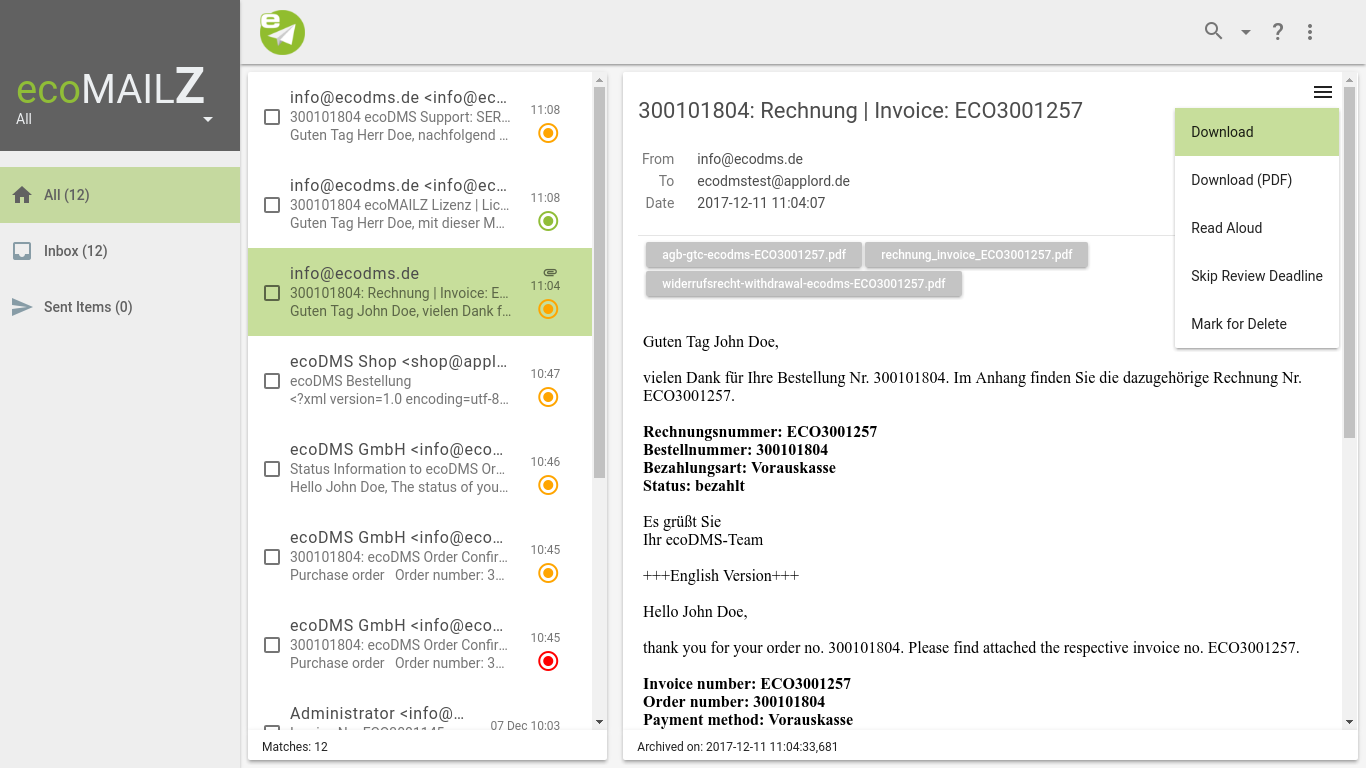Click the inbox tray icon in sidebar
Viewport: 1366px width, 768px height.
pyautogui.click(x=22, y=251)
